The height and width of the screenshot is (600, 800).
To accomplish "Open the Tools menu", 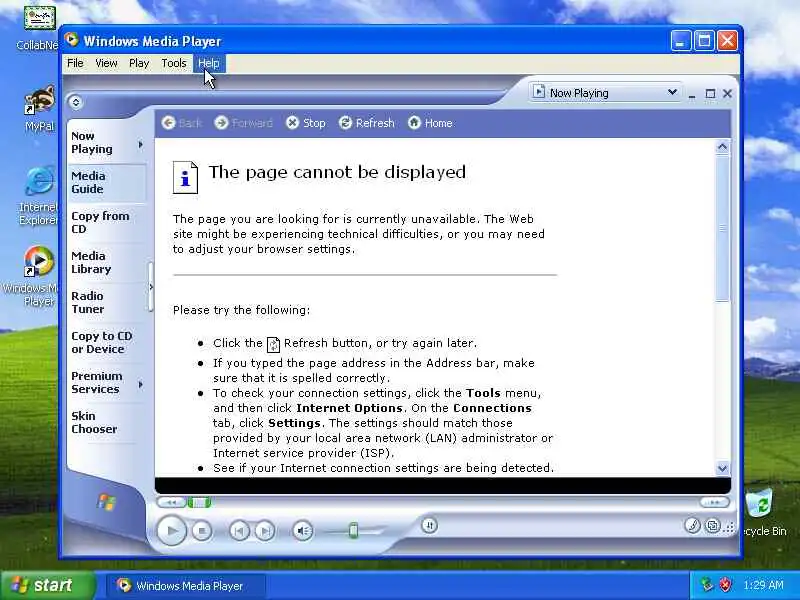I will click(174, 63).
